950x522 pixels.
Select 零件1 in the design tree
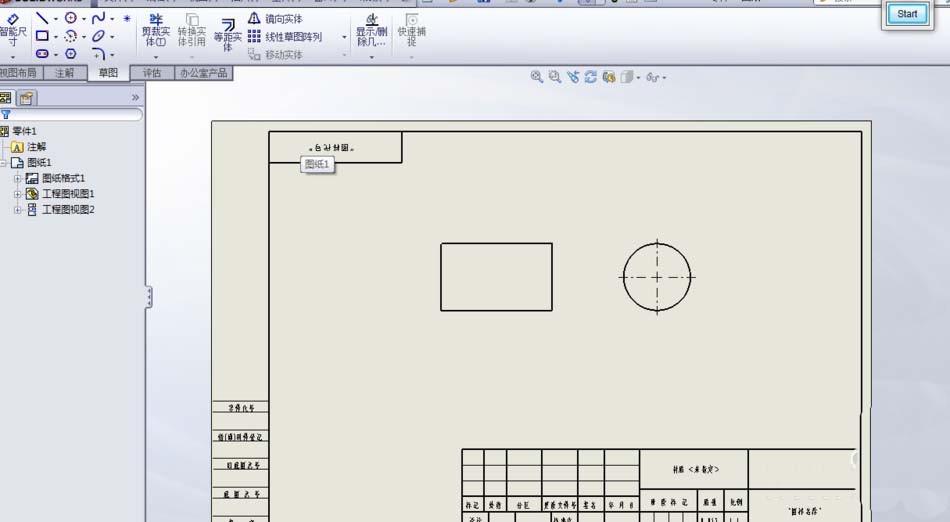click(24, 131)
